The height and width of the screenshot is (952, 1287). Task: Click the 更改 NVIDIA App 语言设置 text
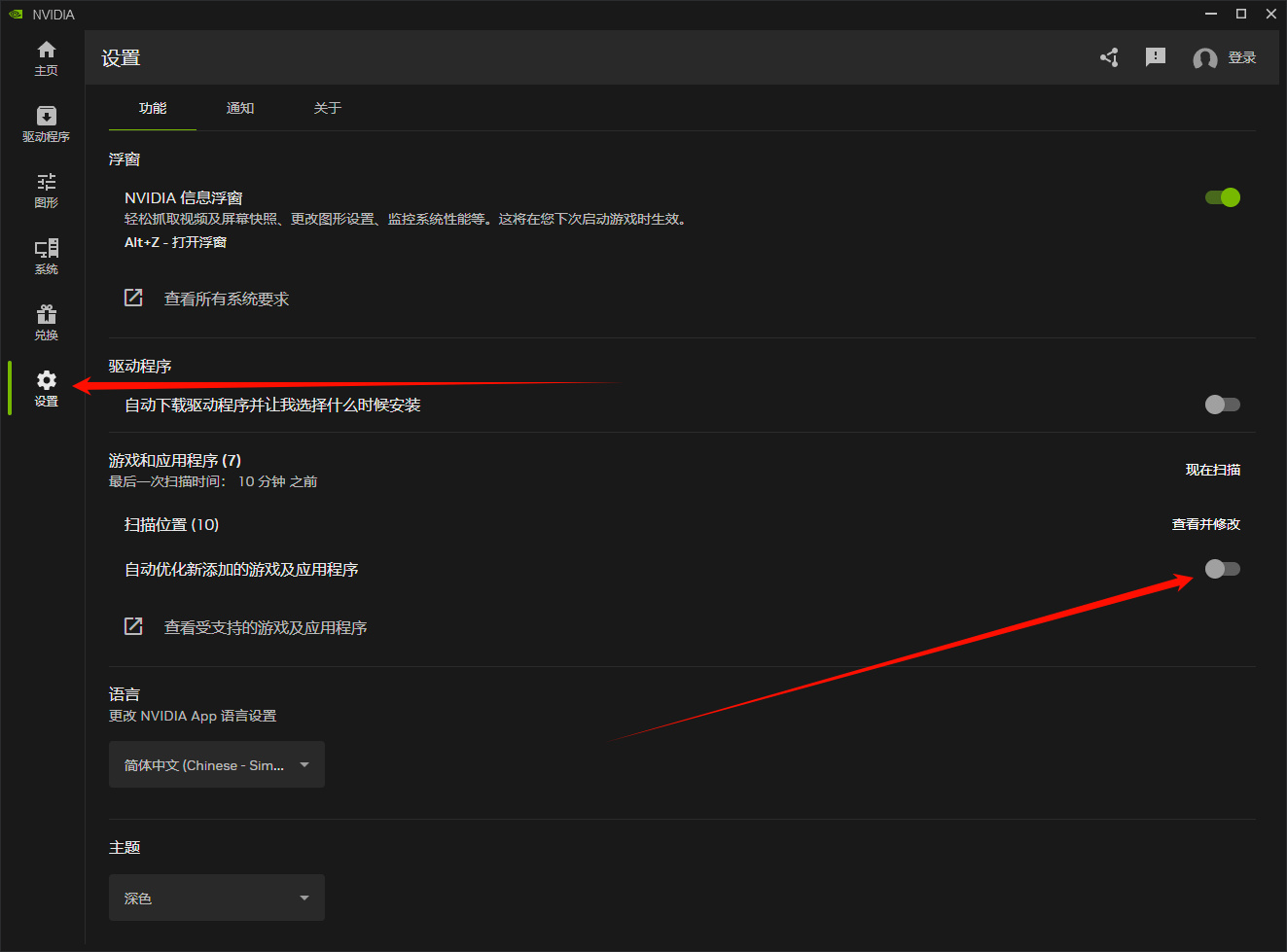tap(193, 717)
